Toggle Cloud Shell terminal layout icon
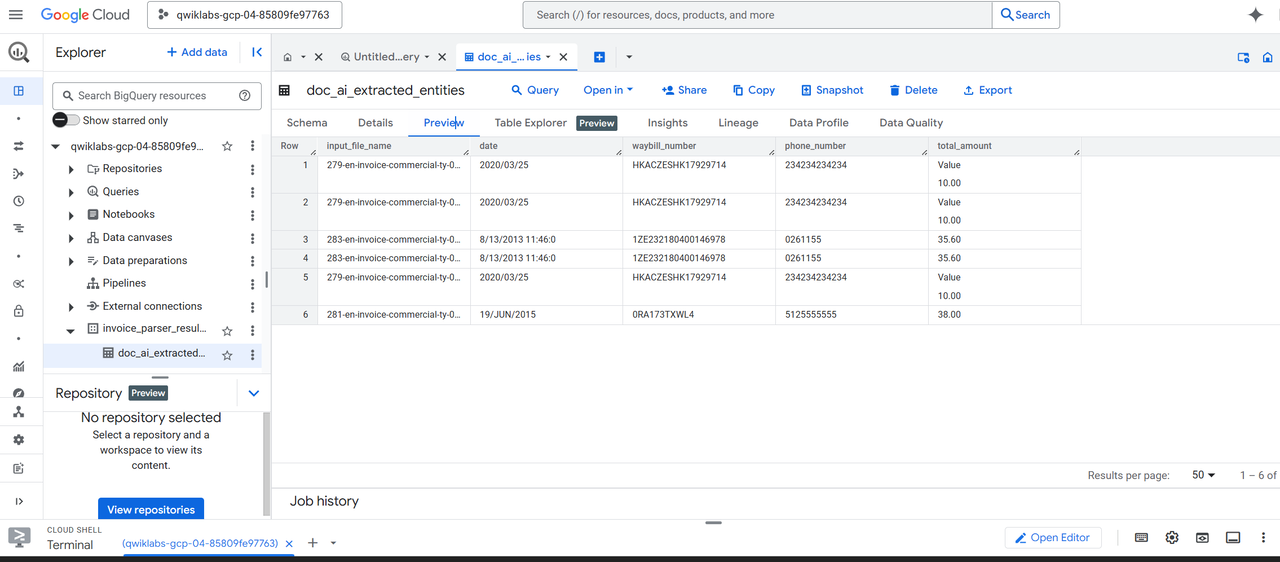 1233,538
